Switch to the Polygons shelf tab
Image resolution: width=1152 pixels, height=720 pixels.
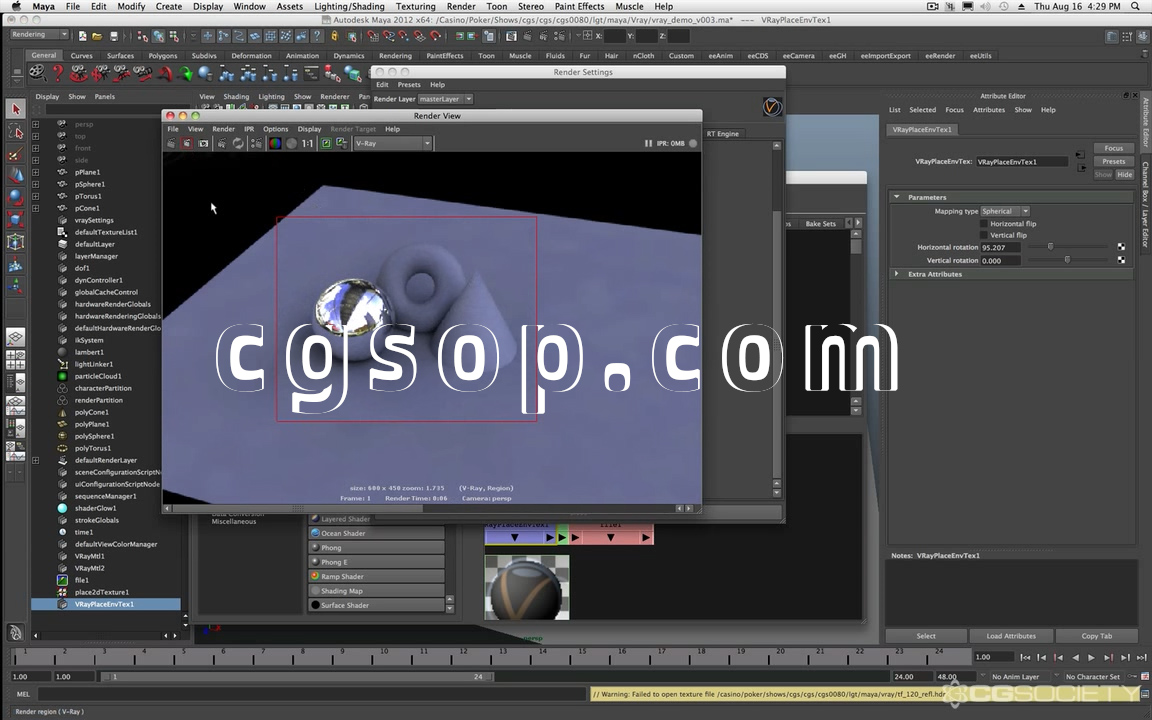coord(162,55)
